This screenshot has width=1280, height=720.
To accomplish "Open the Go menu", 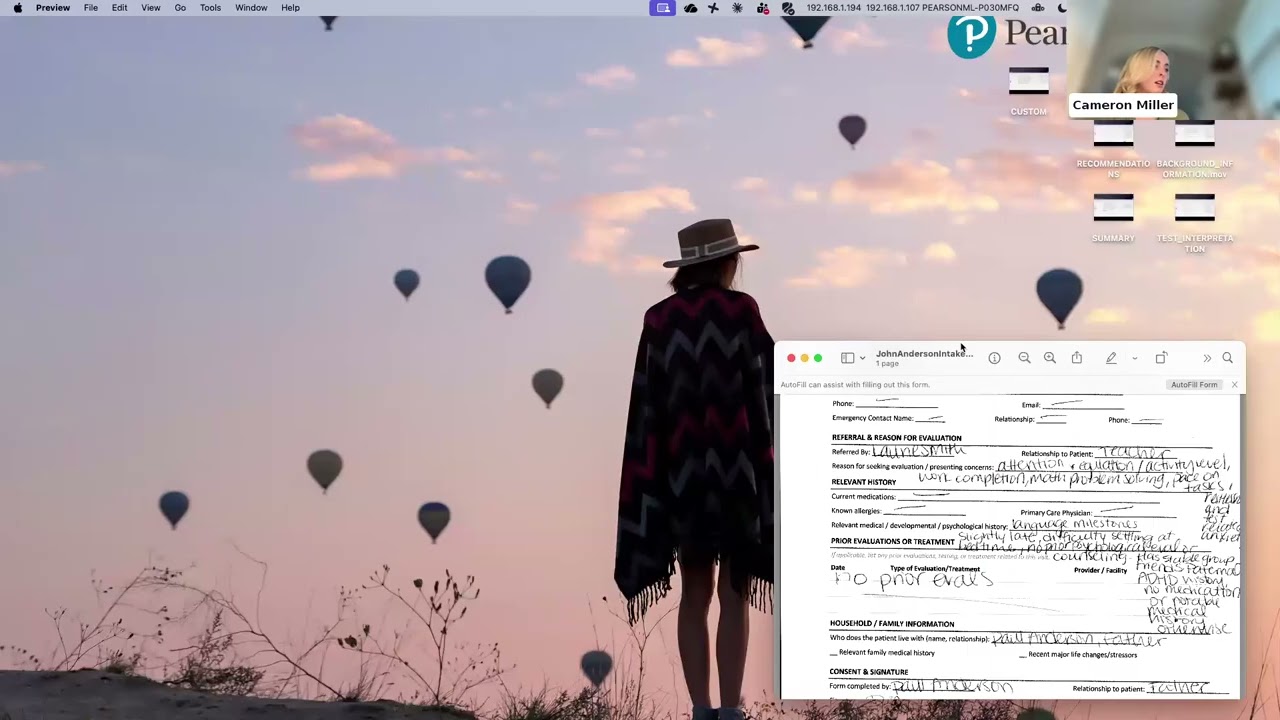I will (x=180, y=8).
